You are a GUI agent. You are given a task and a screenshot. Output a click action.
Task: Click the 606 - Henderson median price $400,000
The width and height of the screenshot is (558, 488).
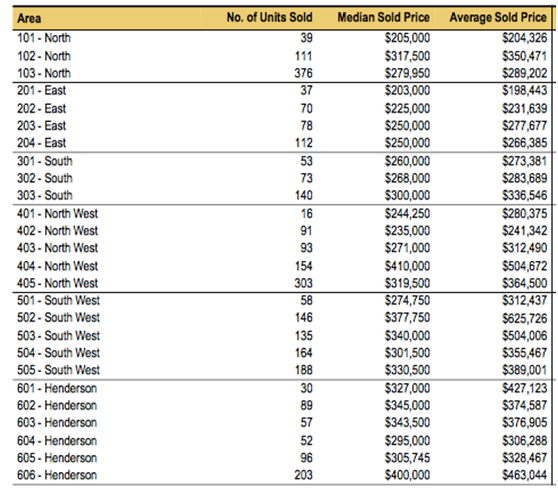407,475
